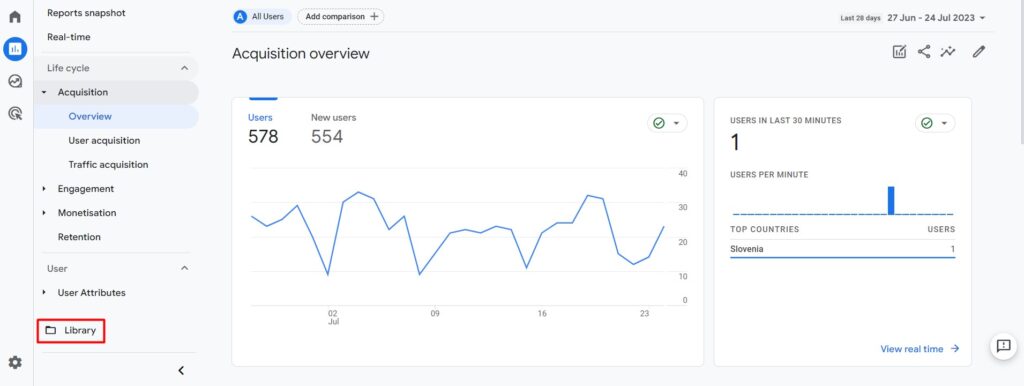The image size is (1024, 386).
Task: Collapse the navigation with the chevron arrow
Action: (182, 370)
